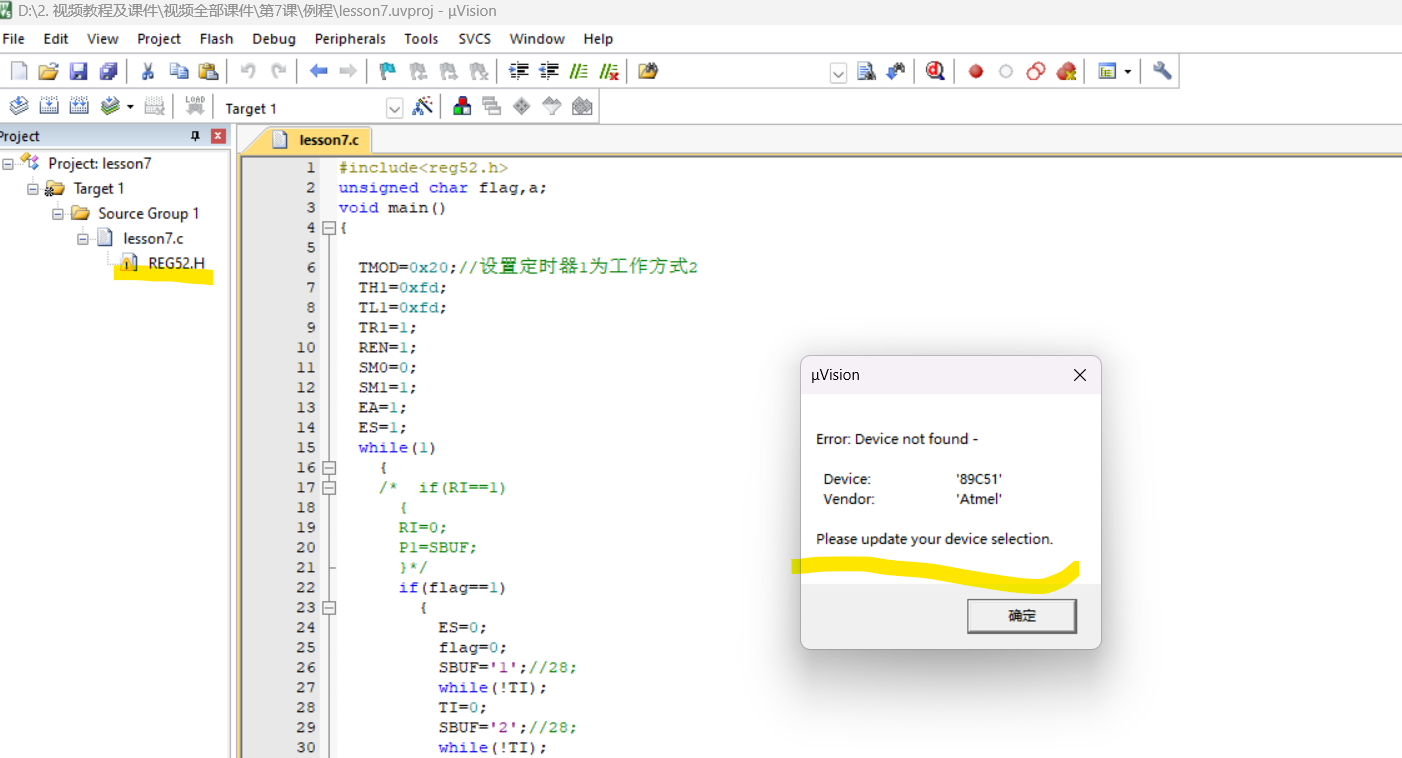
Task: Open Manage Project Items colored blocks icon
Action: pyautogui.click(x=462, y=106)
